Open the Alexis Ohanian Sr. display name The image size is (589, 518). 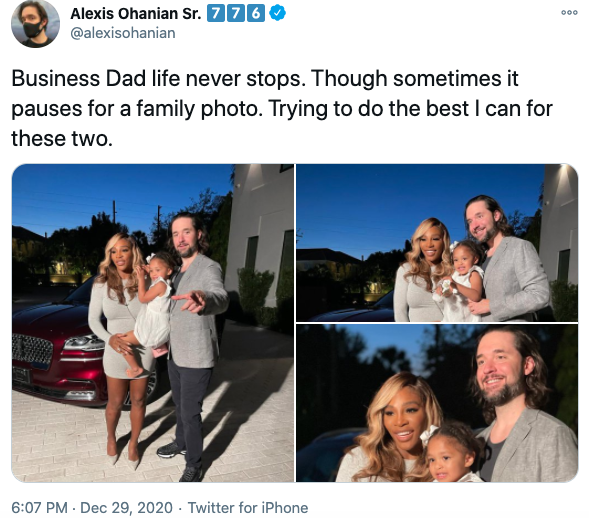coord(136,14)
